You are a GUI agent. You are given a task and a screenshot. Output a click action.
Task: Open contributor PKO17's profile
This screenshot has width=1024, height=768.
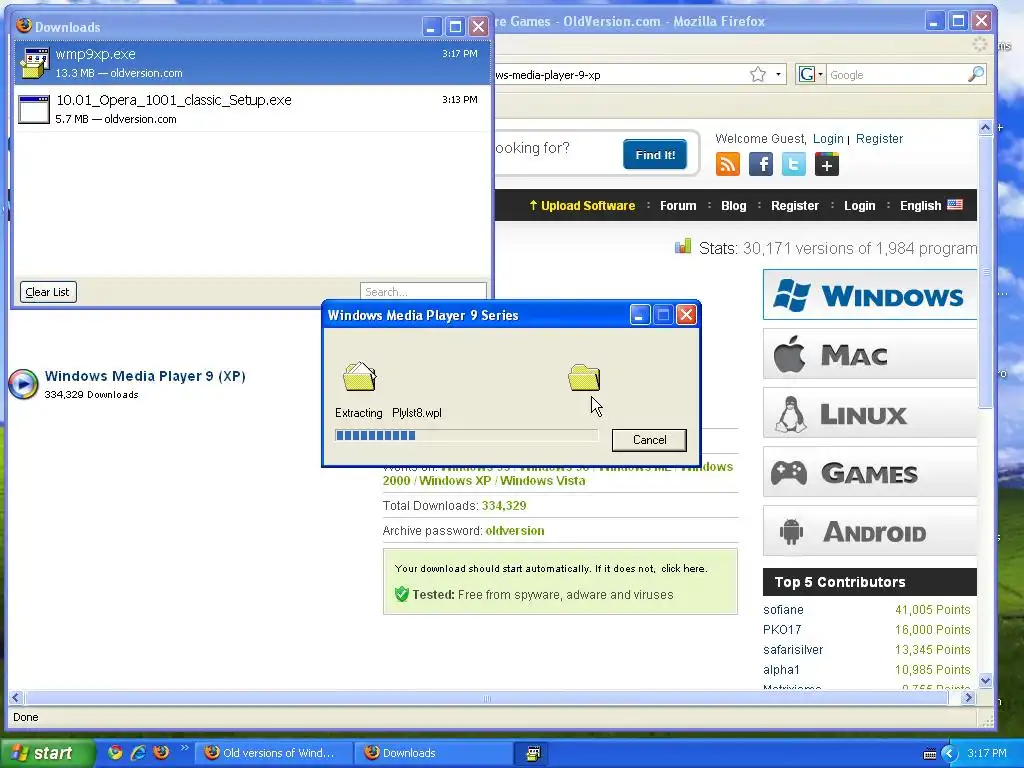pyautogui.click(x=782, y=630)
